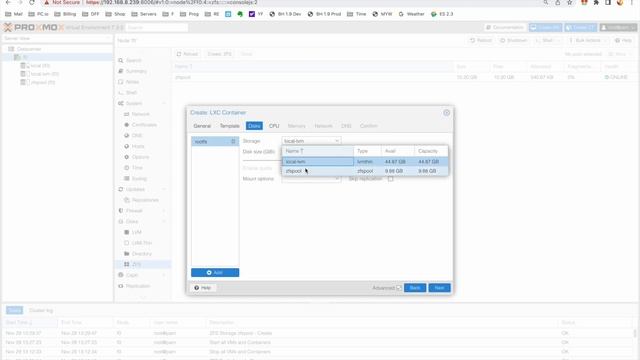Toggle the Skip replication checkbox
Viewport: 640px width, 360px height.
click(x=391, y=179)
